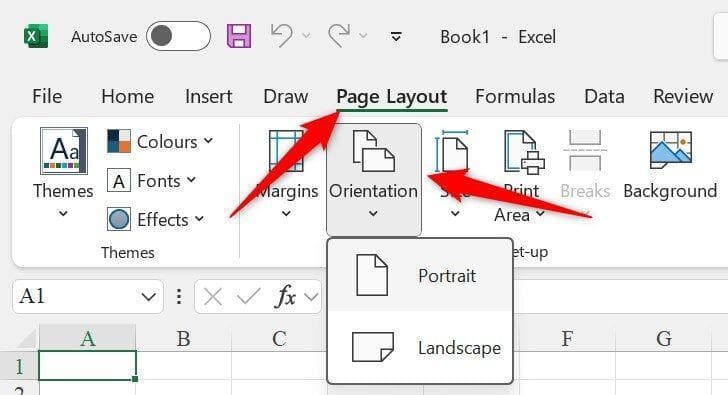Click the Print Area icon
The width and height of the screenshot is (728, 395).
click(x=524, y=152)
